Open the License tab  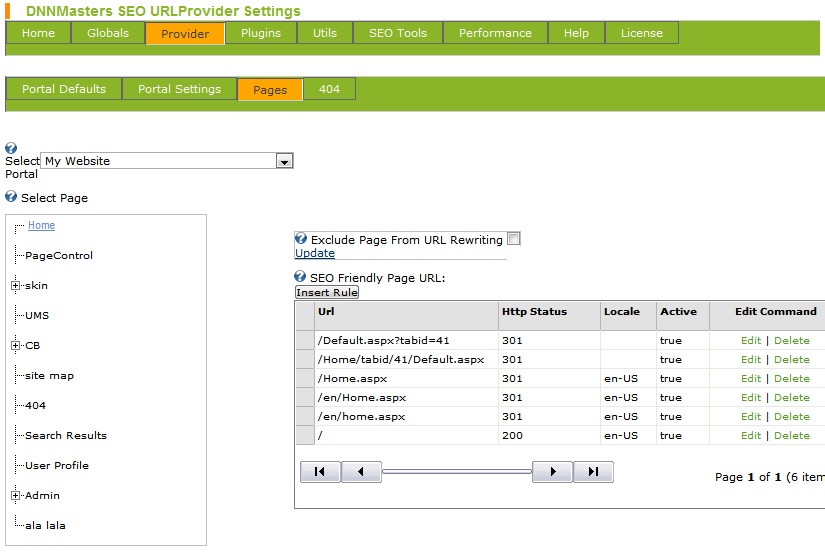[x=641, y=33]
